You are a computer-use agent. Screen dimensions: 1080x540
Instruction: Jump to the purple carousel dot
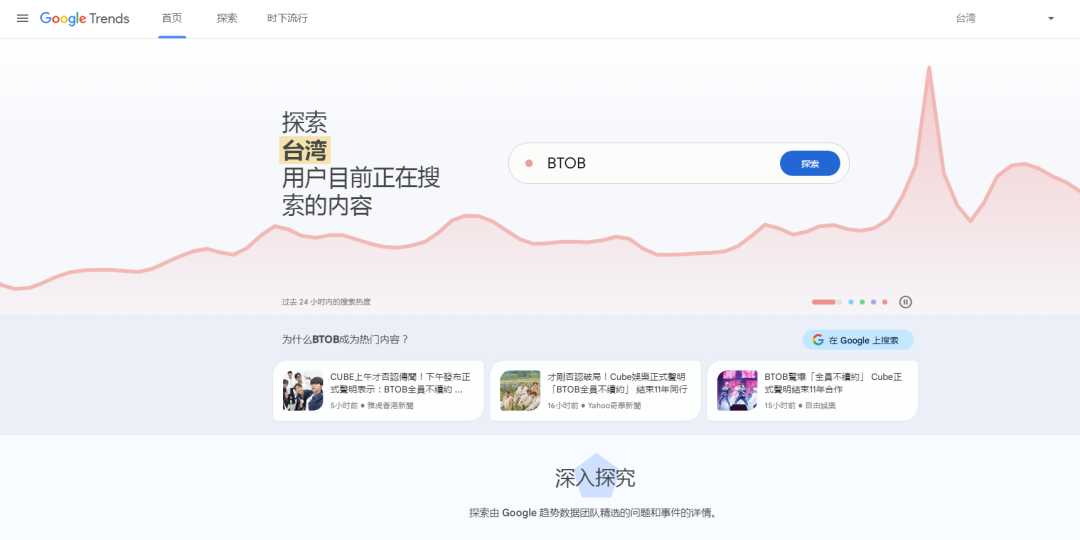click(873, 302)
